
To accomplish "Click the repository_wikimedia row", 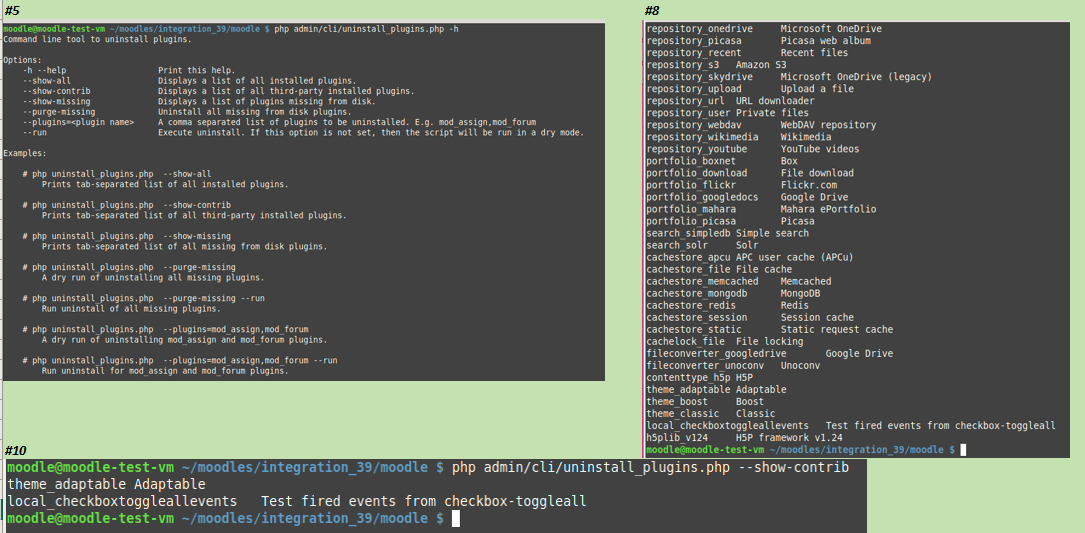I will (x=739, y=137).
